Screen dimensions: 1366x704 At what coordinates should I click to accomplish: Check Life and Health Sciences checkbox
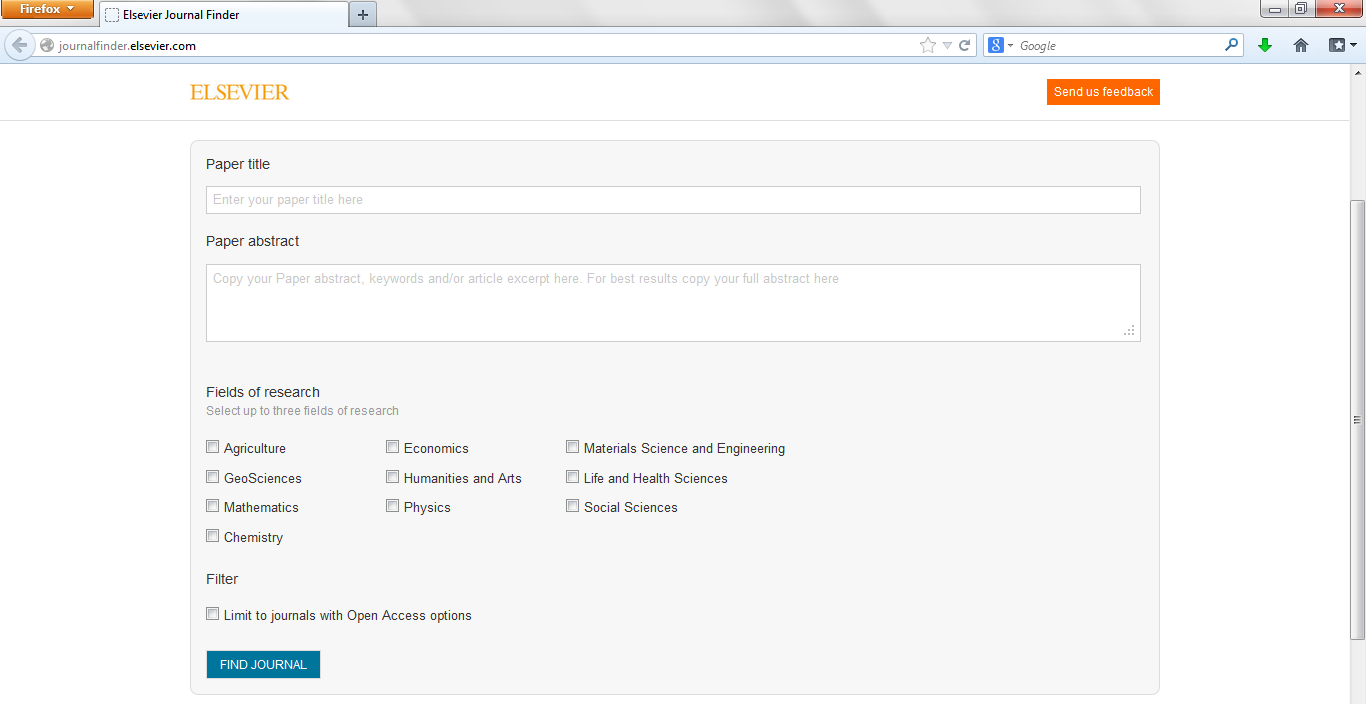point(573,477)
